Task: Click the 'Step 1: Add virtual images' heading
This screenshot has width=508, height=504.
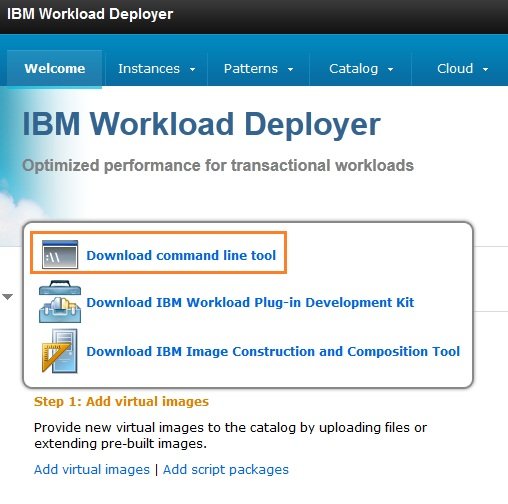Action: pos(121,401)
